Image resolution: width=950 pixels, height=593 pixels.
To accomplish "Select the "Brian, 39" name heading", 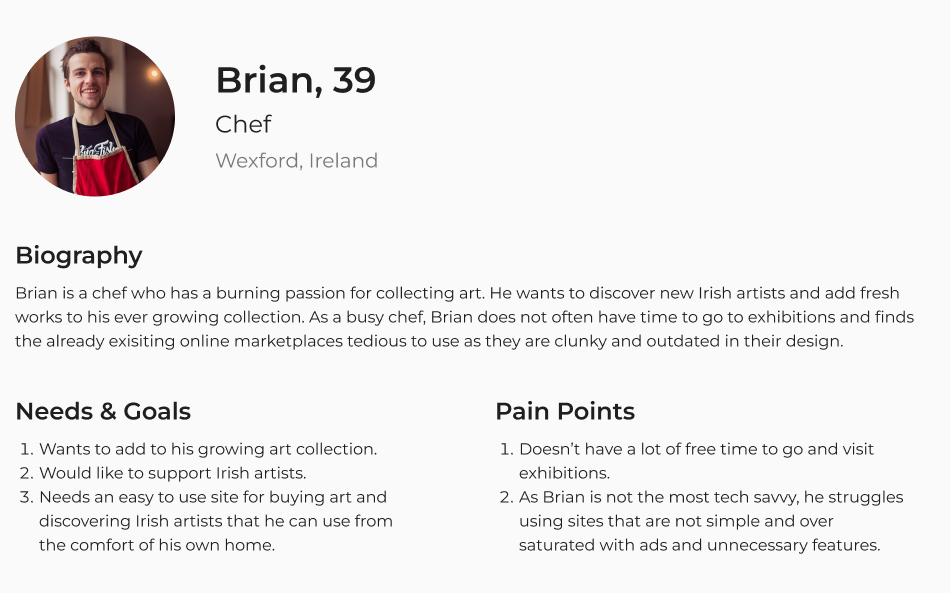I will 296,80.
